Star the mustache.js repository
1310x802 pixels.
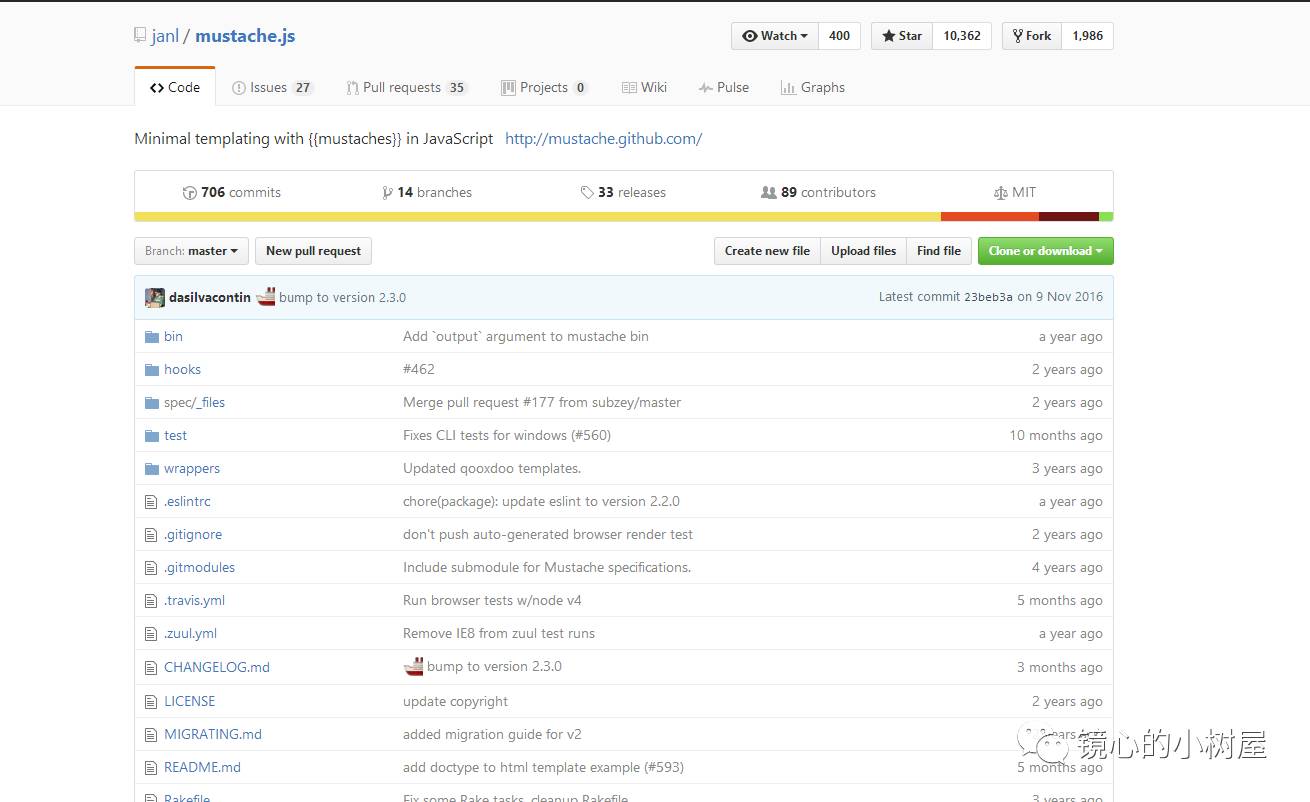point(902,36)
